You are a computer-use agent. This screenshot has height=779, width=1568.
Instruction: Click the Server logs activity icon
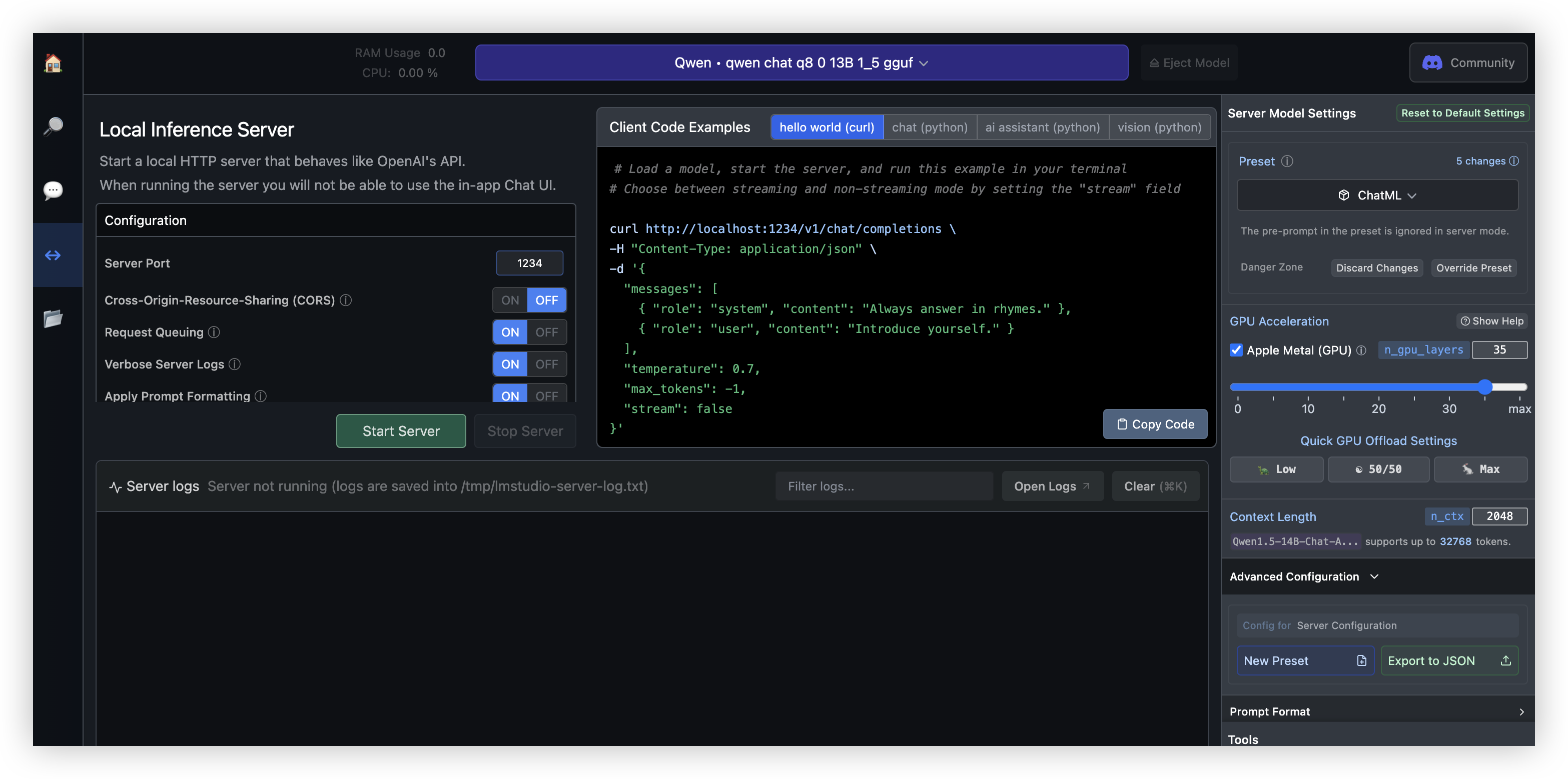115,486
